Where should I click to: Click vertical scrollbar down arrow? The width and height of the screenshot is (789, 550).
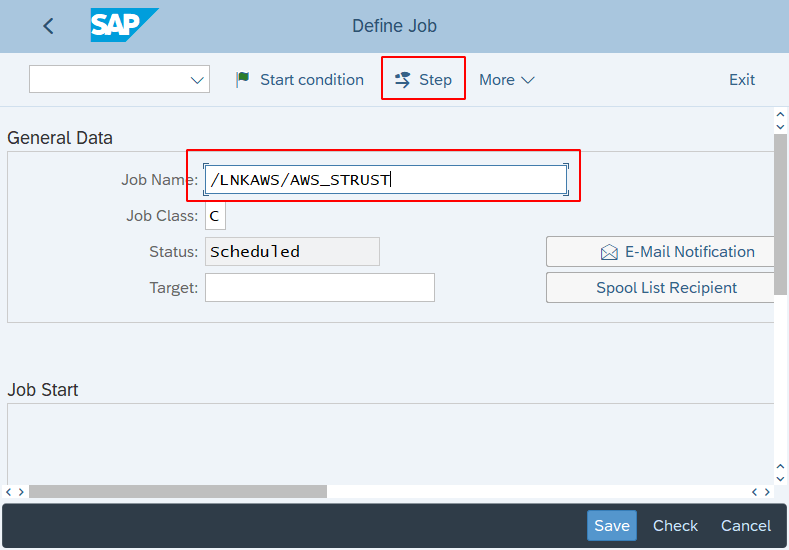781,468
